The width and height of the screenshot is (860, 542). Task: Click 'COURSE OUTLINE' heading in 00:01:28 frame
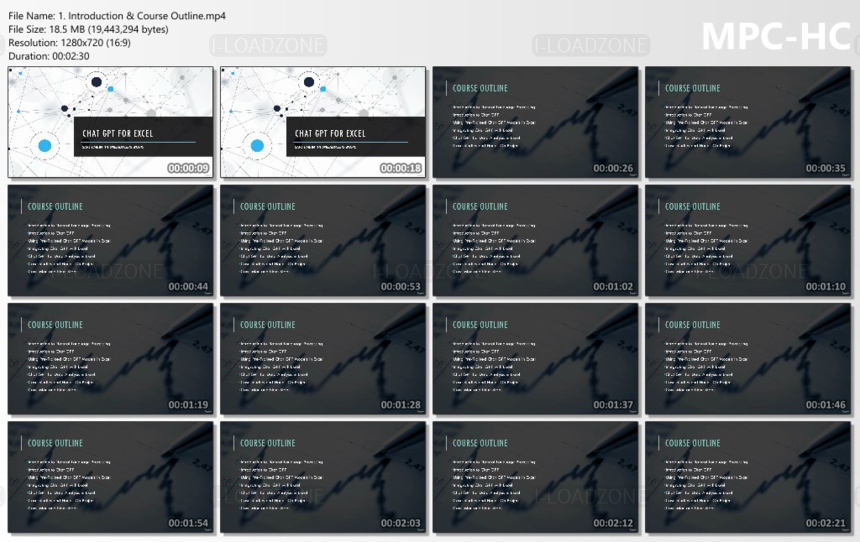pos(268,325)
